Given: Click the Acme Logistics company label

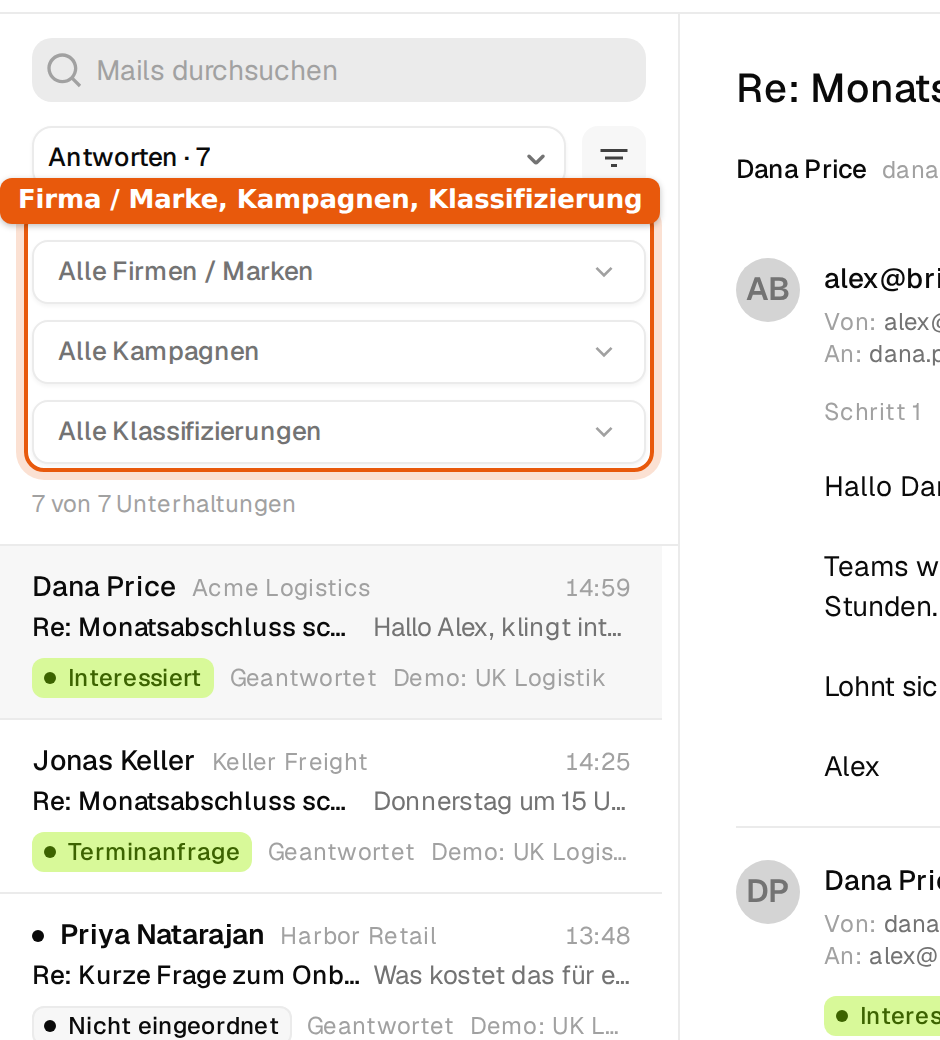Looking at the screenshot, I should 281,588.
